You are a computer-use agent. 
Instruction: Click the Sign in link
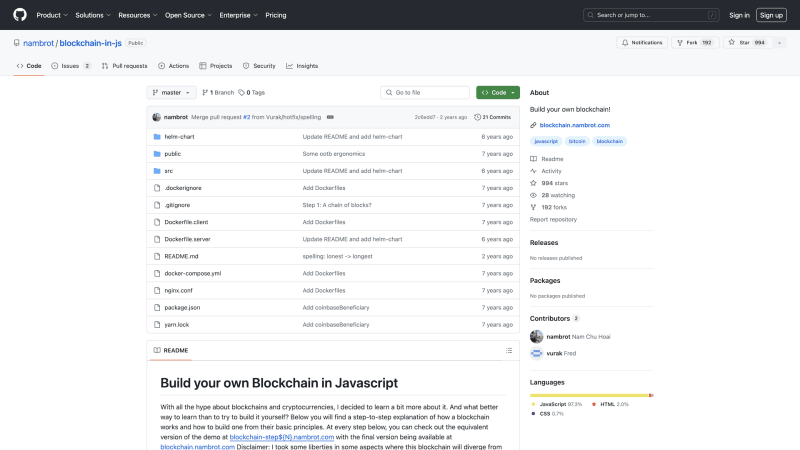739,15
